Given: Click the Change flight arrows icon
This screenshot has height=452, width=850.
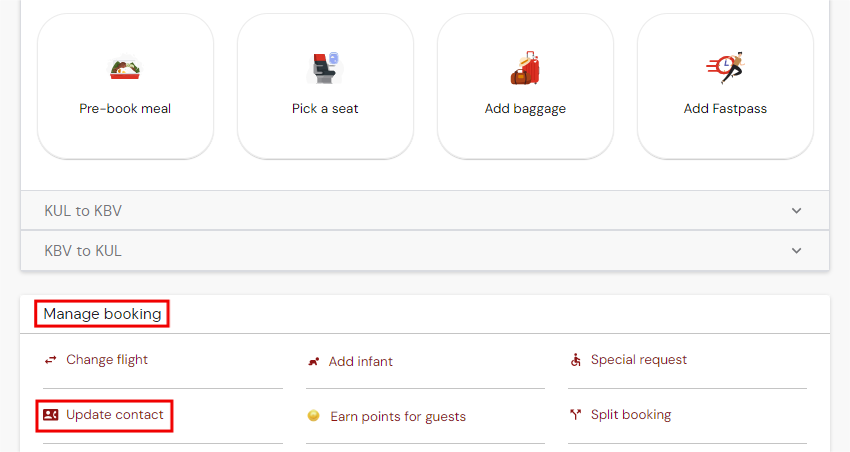Looking at the screenshot, I should (50, 360).
